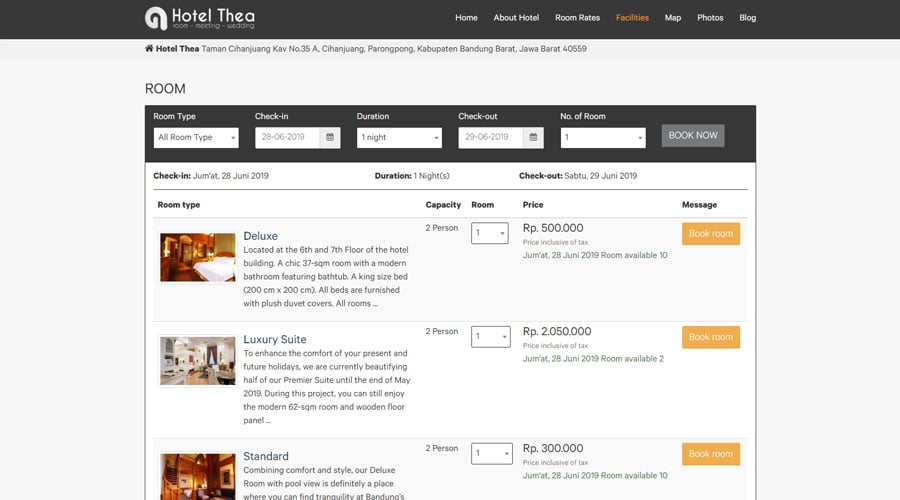Click the Check-in date input field

pos(287,137)
